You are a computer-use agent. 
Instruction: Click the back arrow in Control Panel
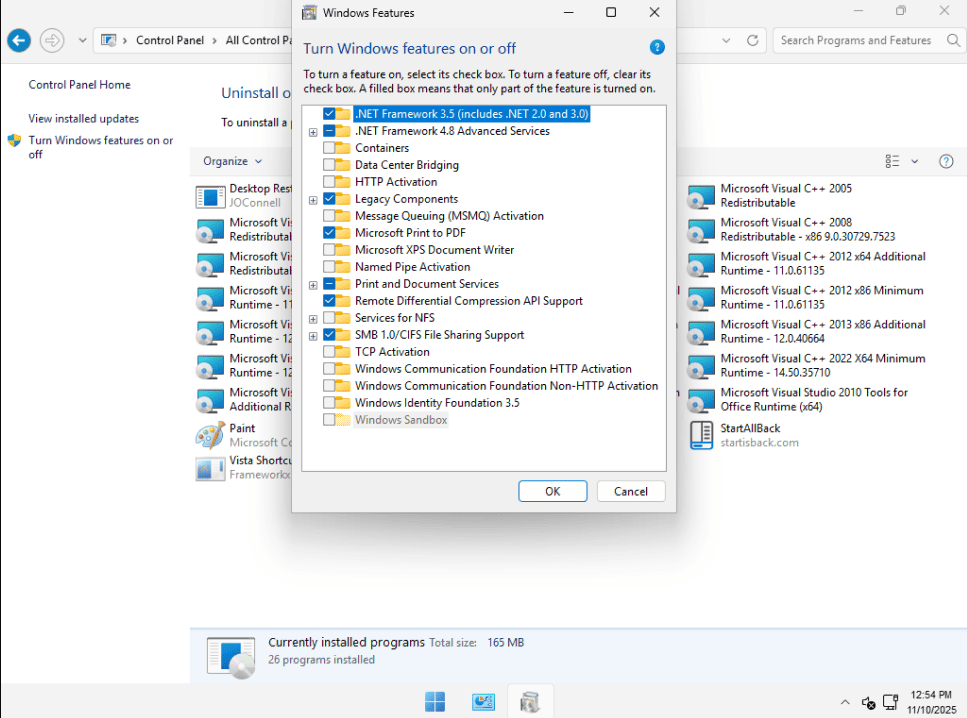(x=19, y=41)
